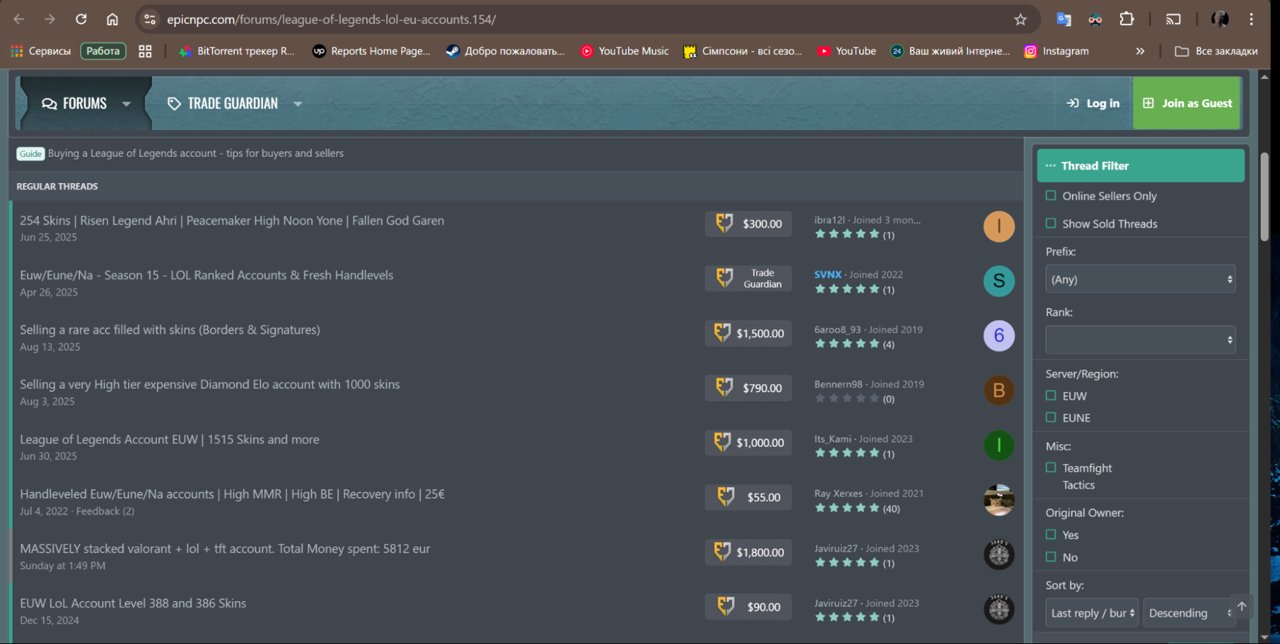Check the EUNE server checkbox

[x=1050, y=418]
